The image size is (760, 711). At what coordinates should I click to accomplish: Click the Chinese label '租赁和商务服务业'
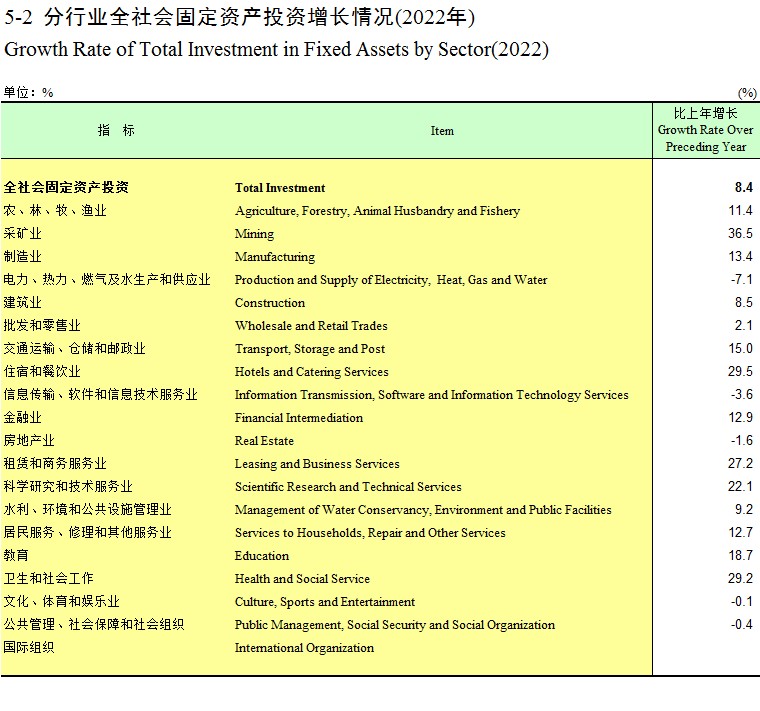point(55,463)
